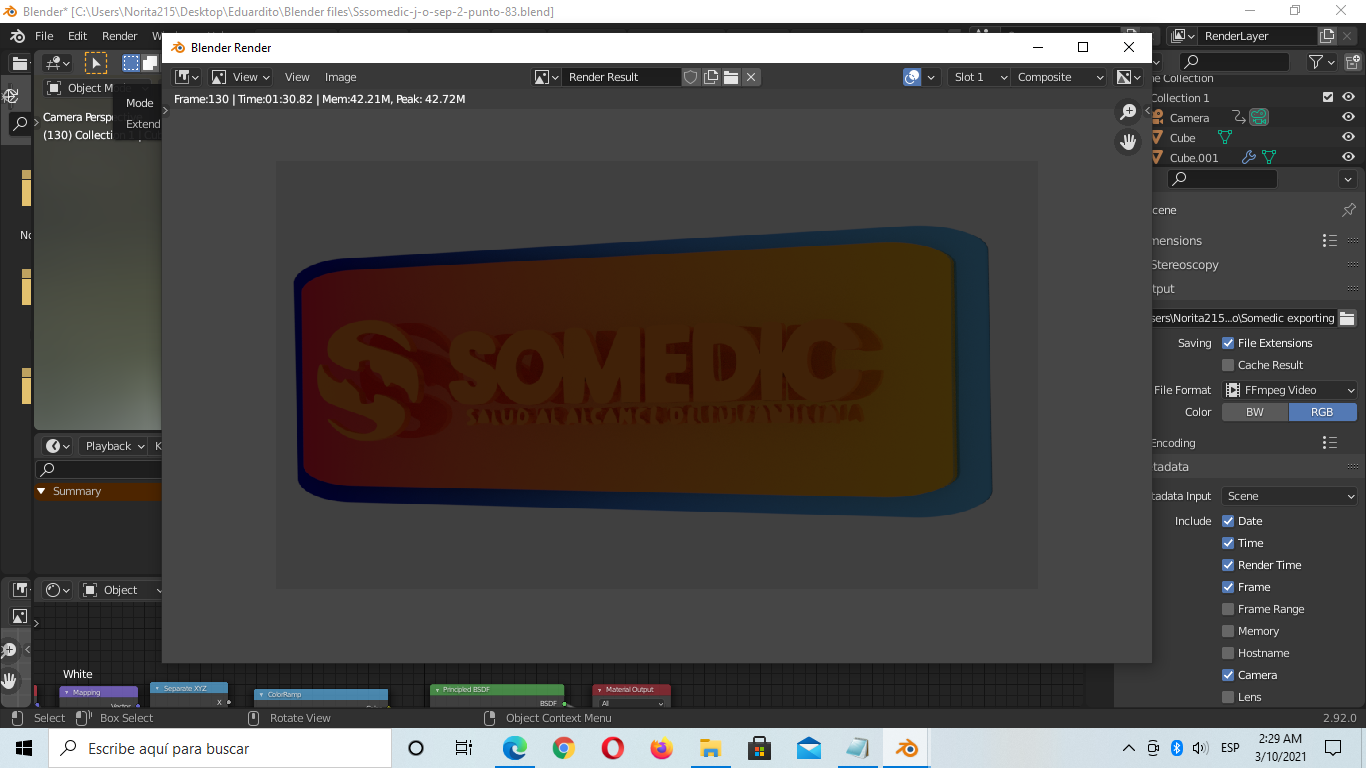Screen dimensions: 1366x768
Task: Enable the Hostname metadata checkbox
Action: (x=1228, y=653)
